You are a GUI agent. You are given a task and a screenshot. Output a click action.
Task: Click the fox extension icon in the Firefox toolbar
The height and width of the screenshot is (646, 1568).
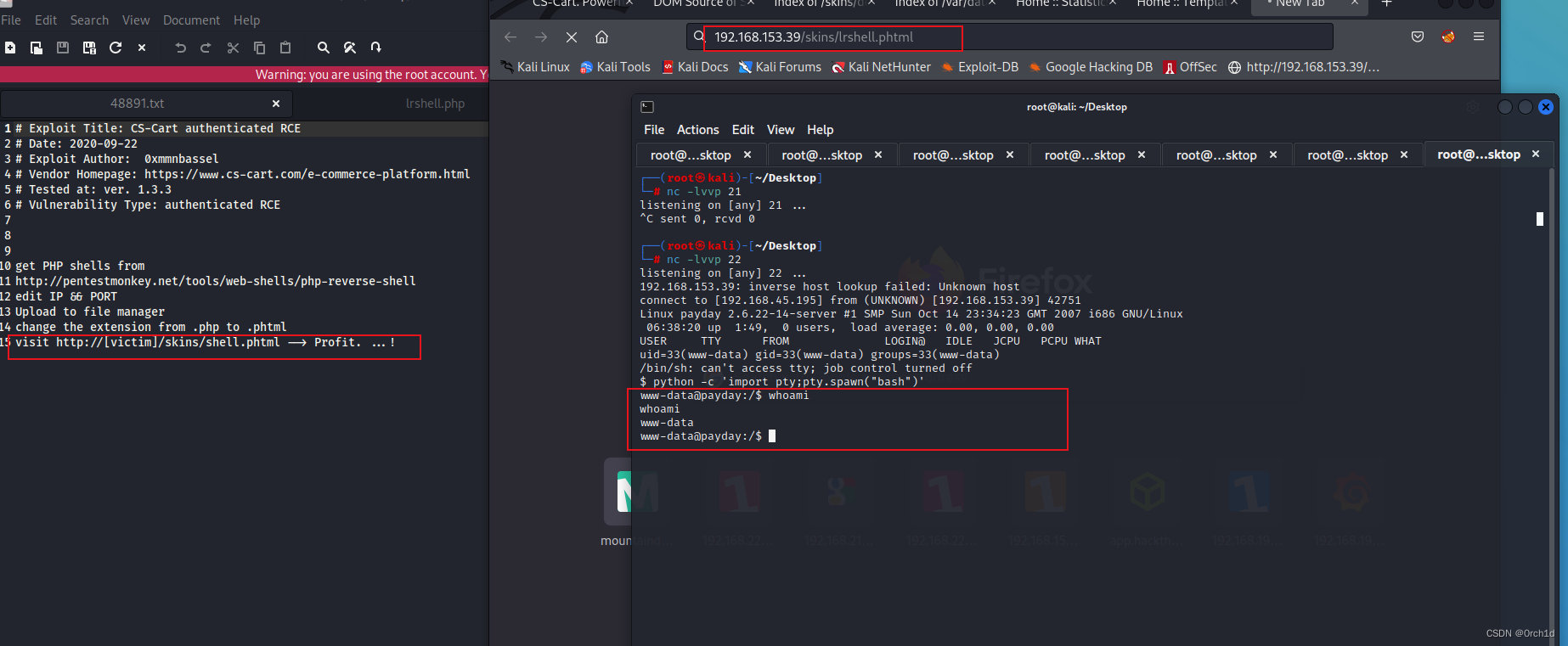pos(1448,37)
